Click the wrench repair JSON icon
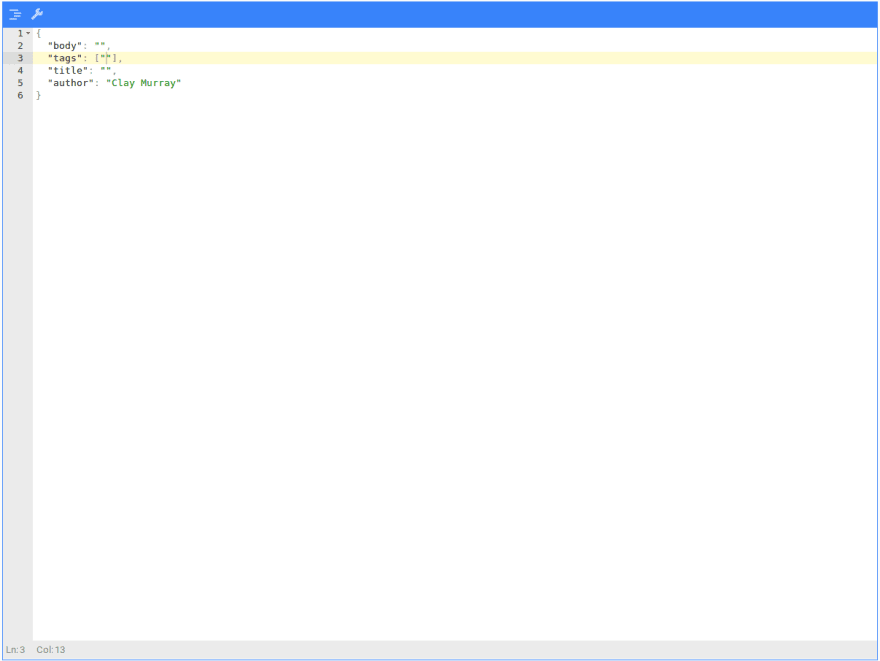 click(37, 14)
